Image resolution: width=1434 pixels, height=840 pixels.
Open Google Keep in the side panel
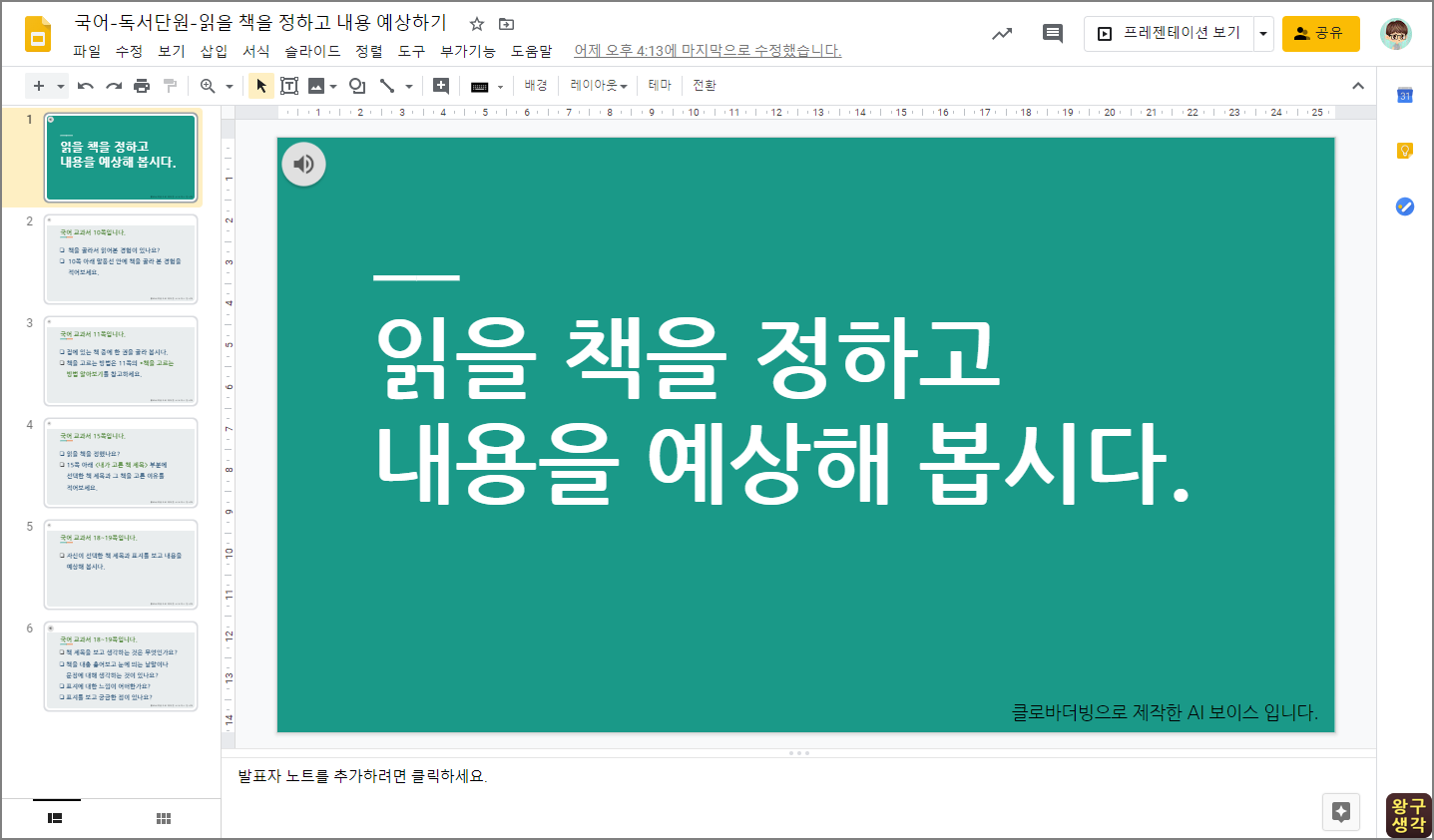[1405, 151]
